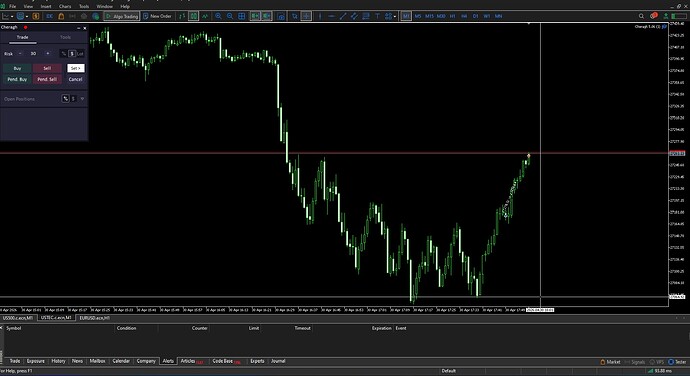This screenshot has width=690, height=376.
Task: Switch chart to MN timeframe
Action: (498, 16)
